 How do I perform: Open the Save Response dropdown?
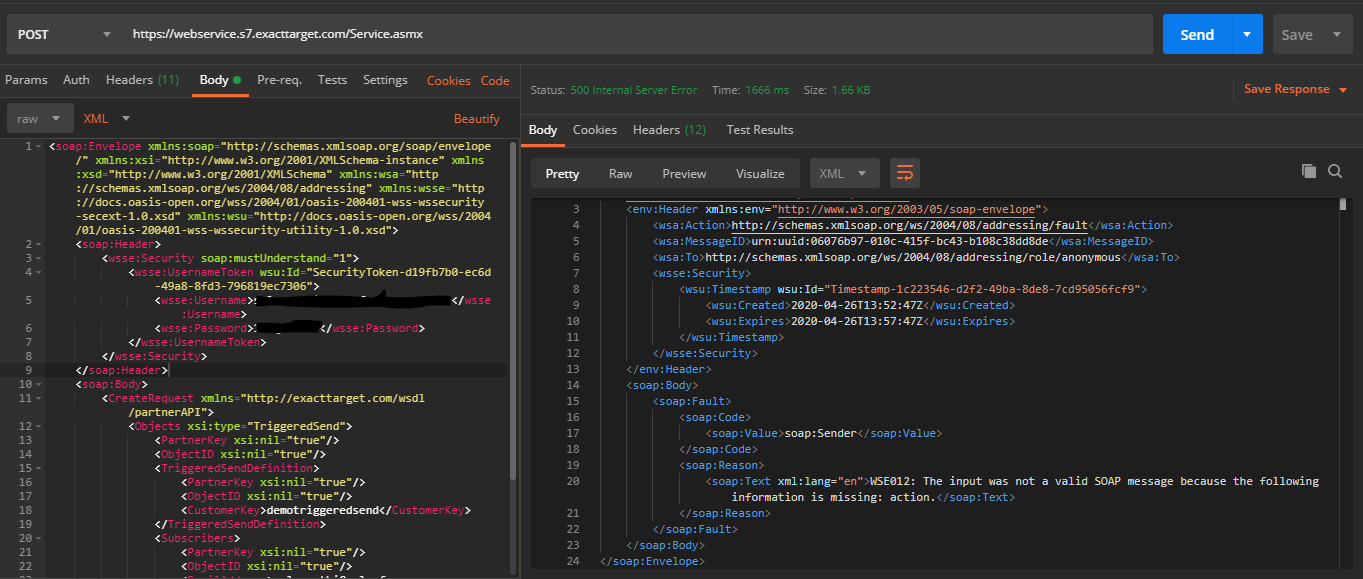point(1294,89)
